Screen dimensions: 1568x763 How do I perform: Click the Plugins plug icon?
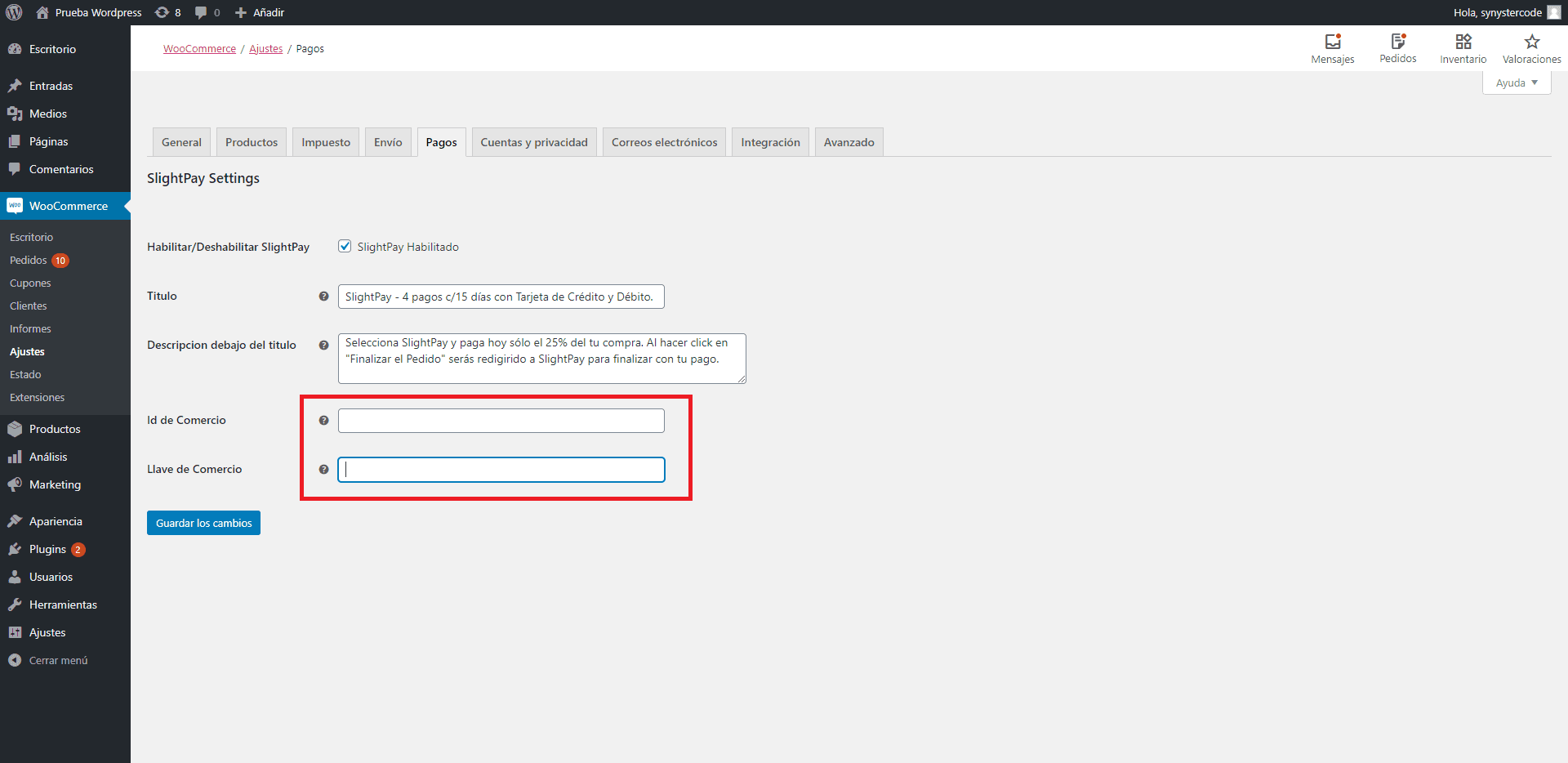coord(15,549)
